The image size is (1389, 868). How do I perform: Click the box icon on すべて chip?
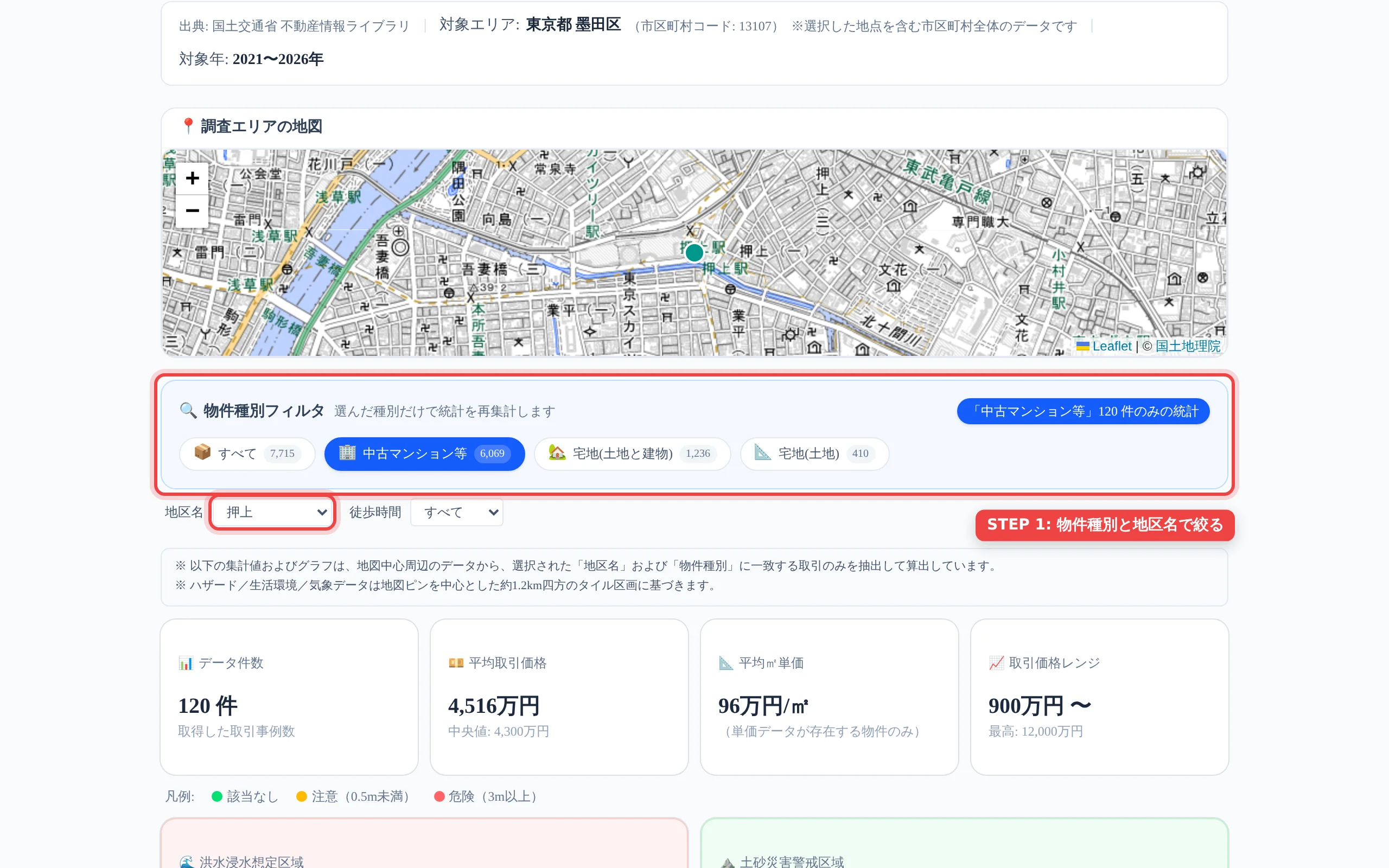pos(202,452)
